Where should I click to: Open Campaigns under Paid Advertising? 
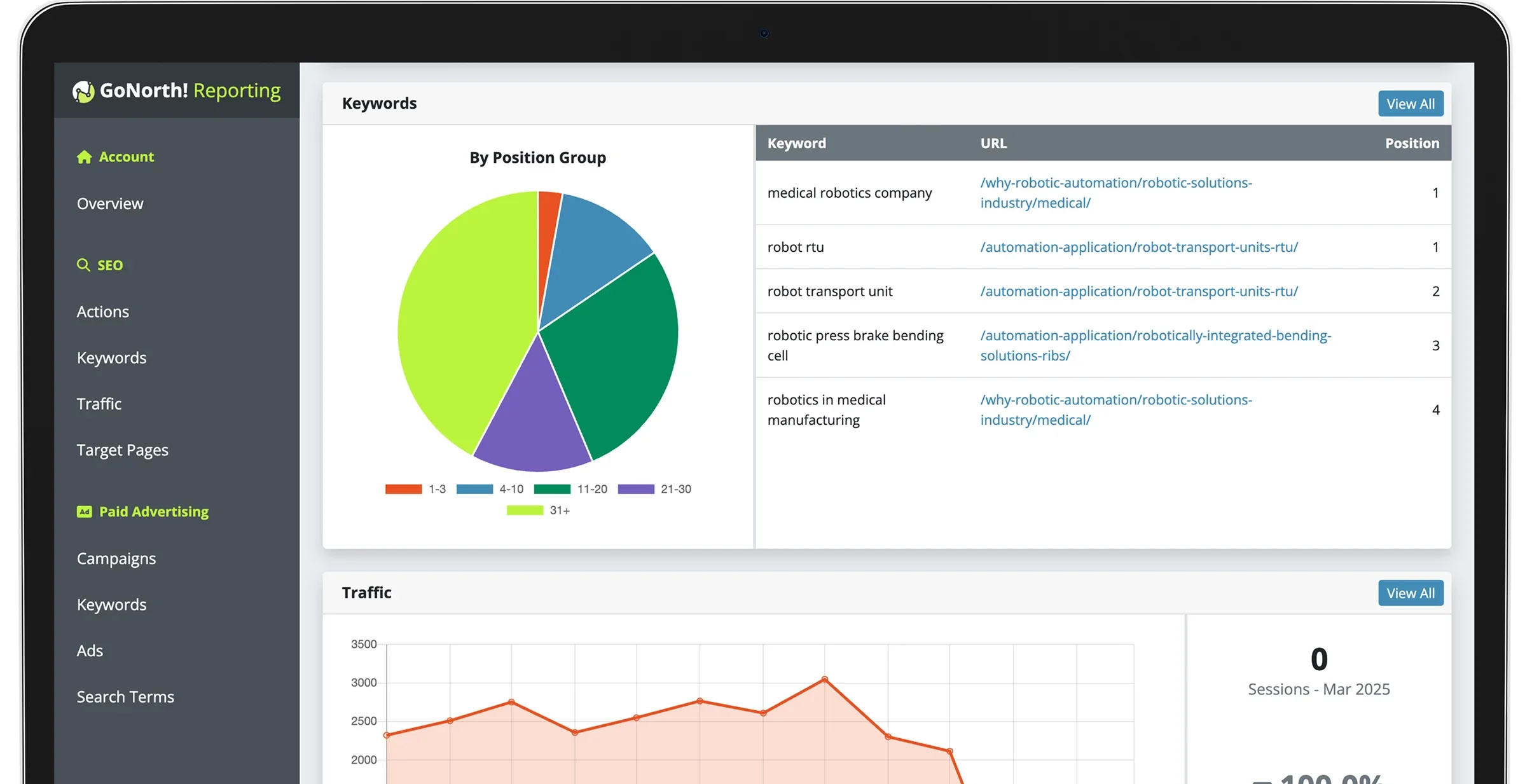pos(116,558)
